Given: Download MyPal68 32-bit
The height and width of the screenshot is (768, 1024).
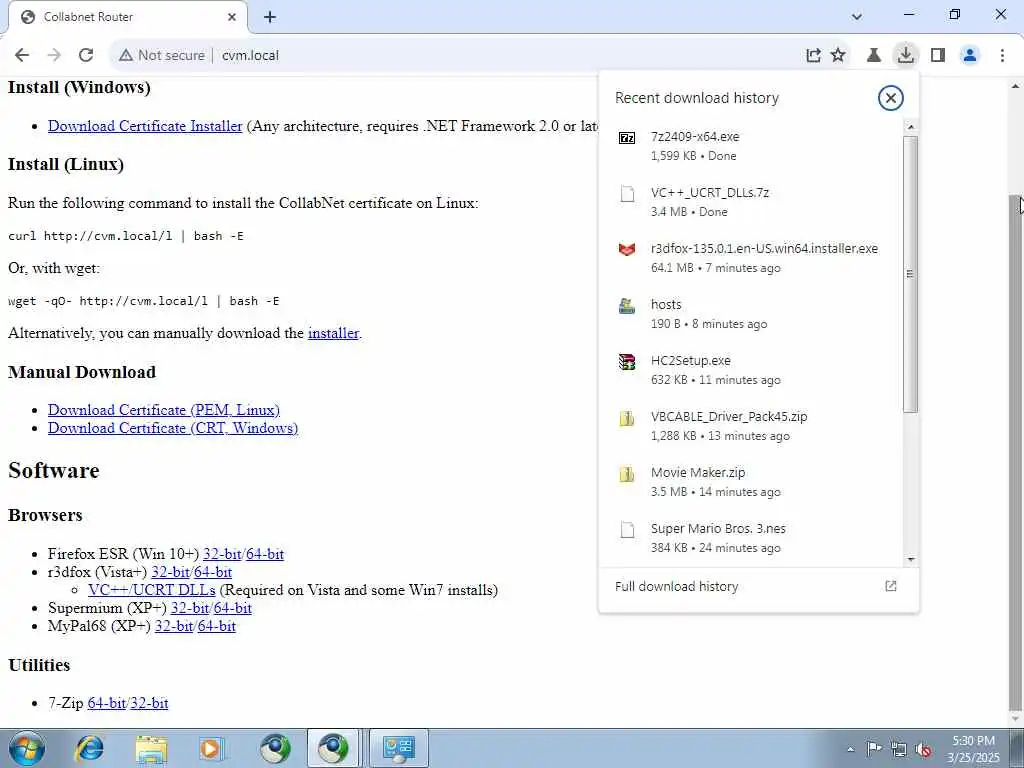Looking at the screenshot, I should pos(174,626).
